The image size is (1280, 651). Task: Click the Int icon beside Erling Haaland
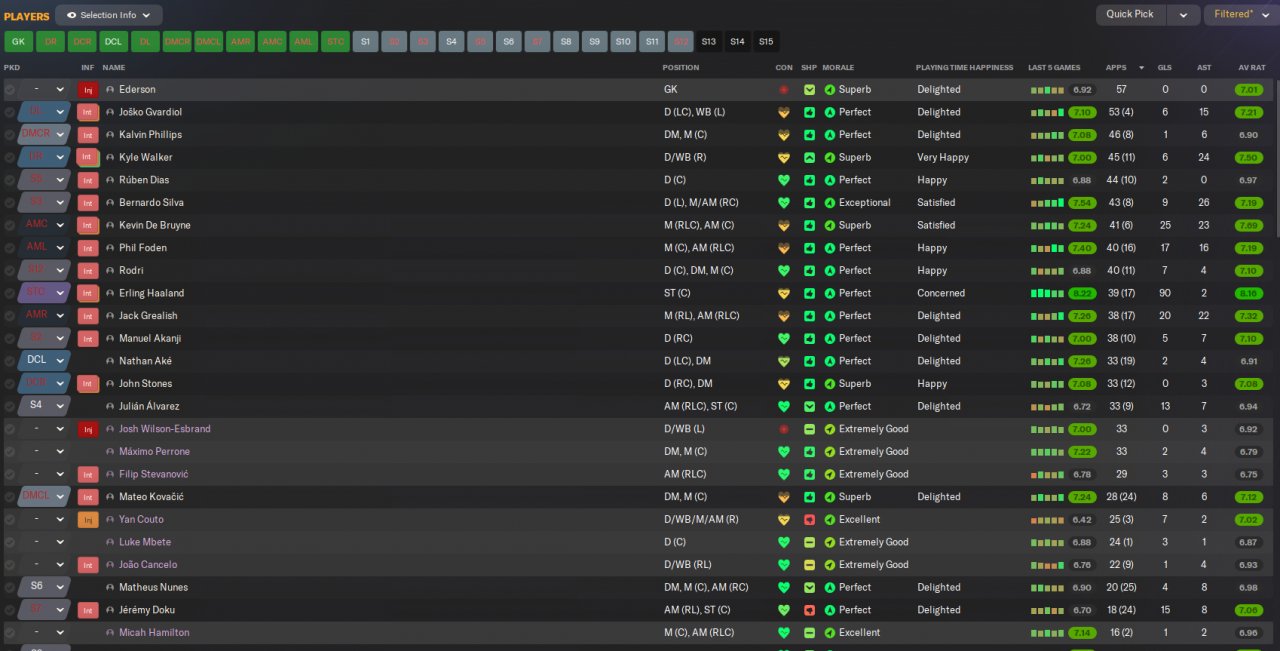pyautogui.click(x=88, y=293)
